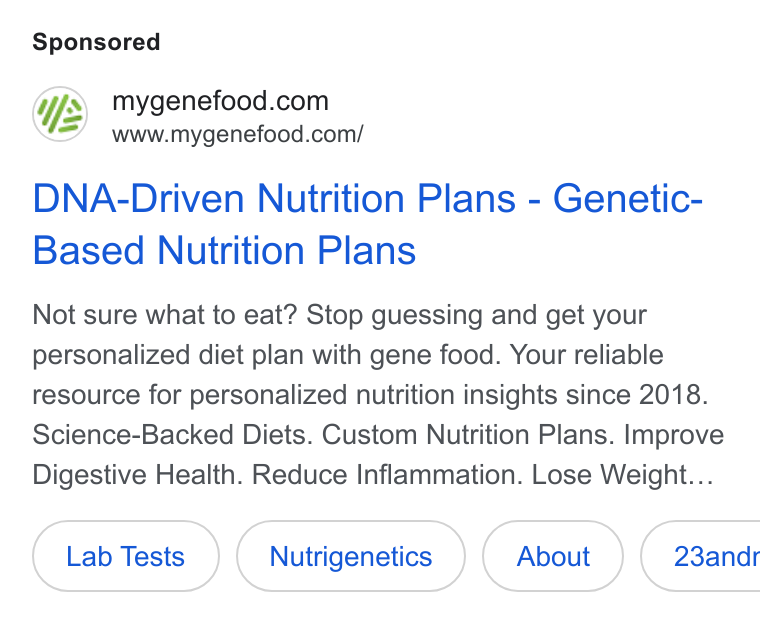Screen dimensions: 760x624
Task: Click 'Stop guessing and get your' sentence
Action: point(476,315)
